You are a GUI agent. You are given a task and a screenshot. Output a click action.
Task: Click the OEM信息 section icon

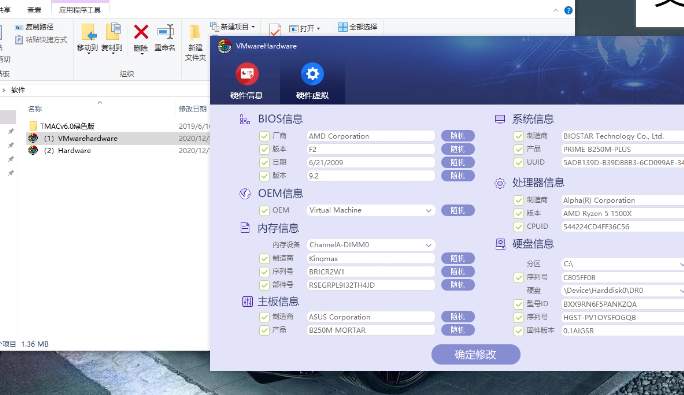pyautogui.click(x=245, y=193)
